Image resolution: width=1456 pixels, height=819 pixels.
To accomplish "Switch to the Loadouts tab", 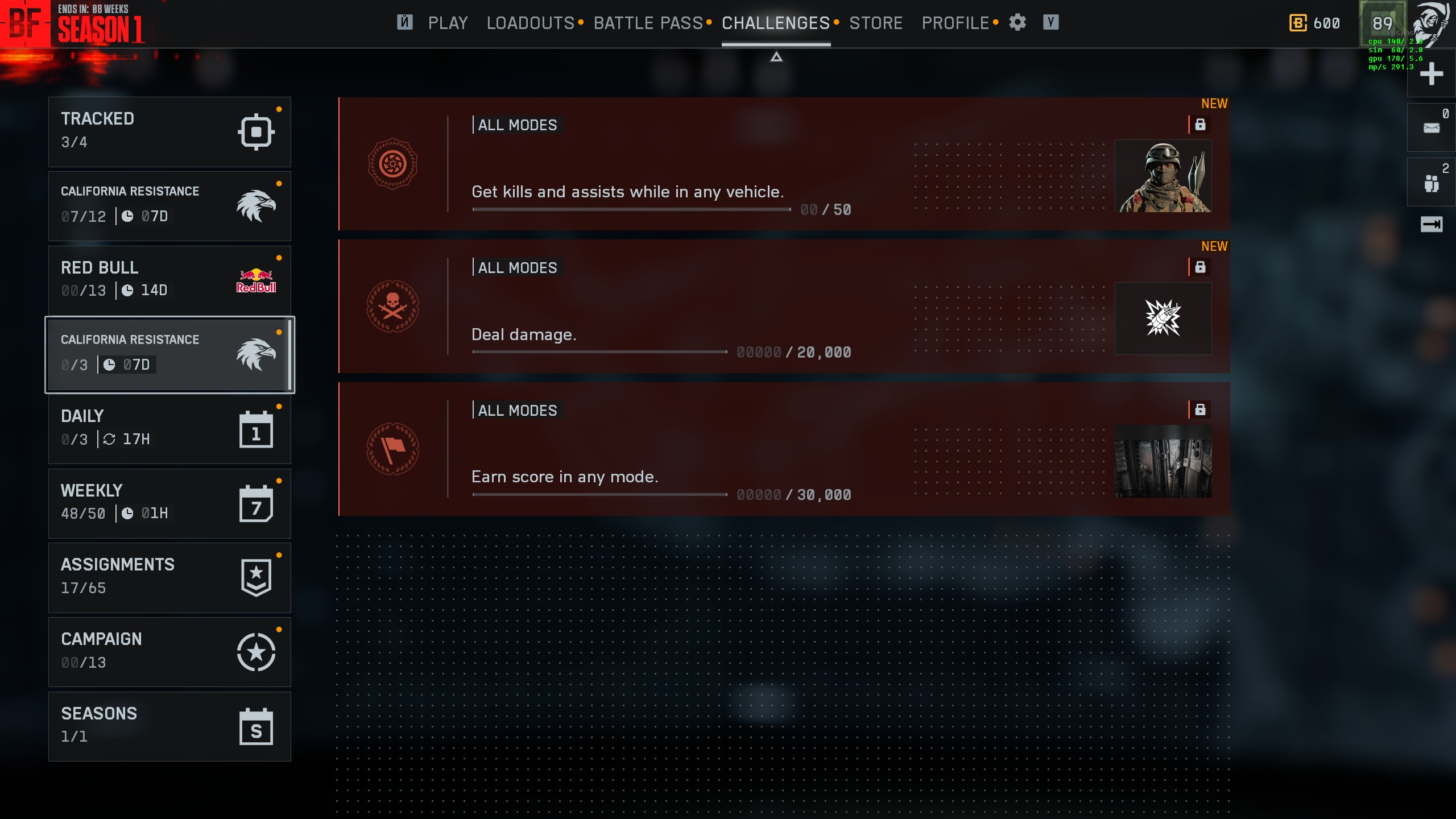I will point(531,23).
